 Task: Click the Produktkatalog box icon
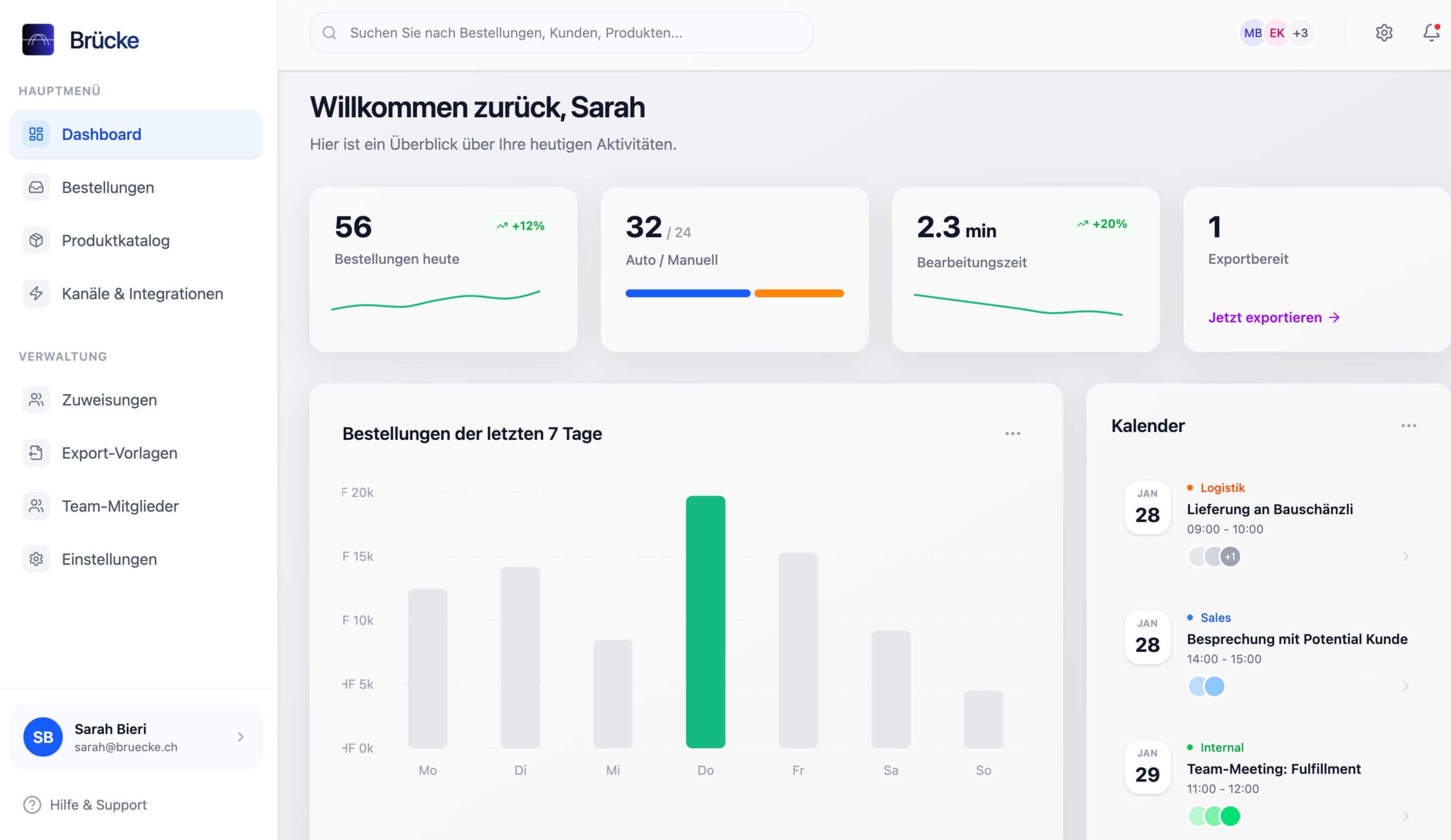36,240
